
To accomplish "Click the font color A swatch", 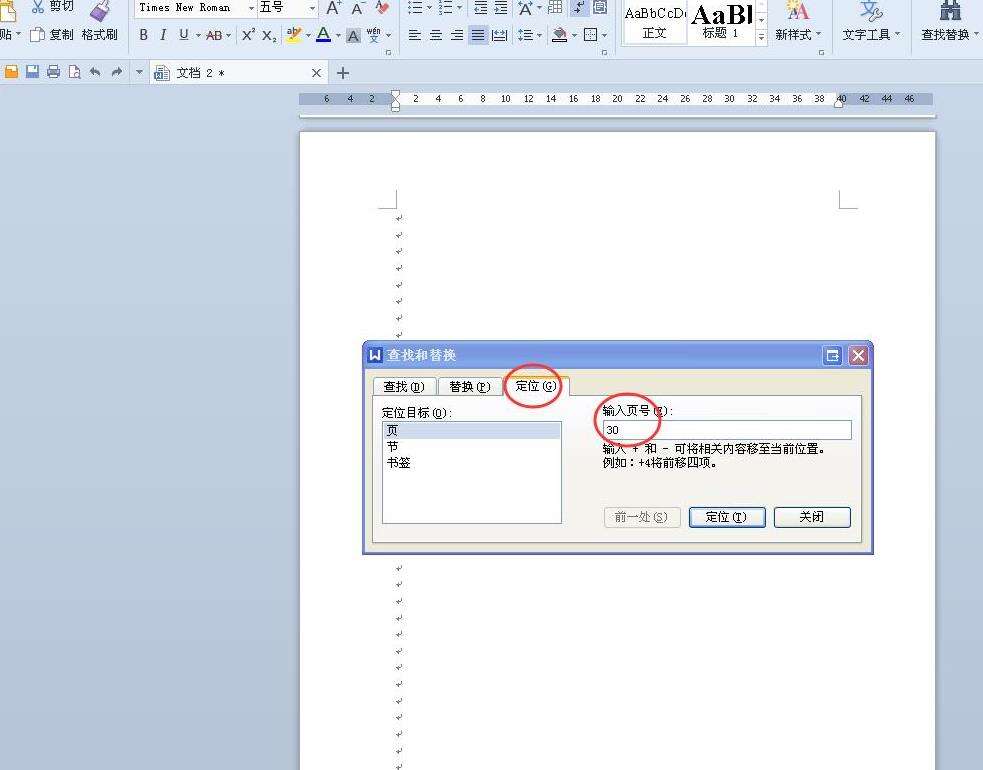I will [323, 35].
